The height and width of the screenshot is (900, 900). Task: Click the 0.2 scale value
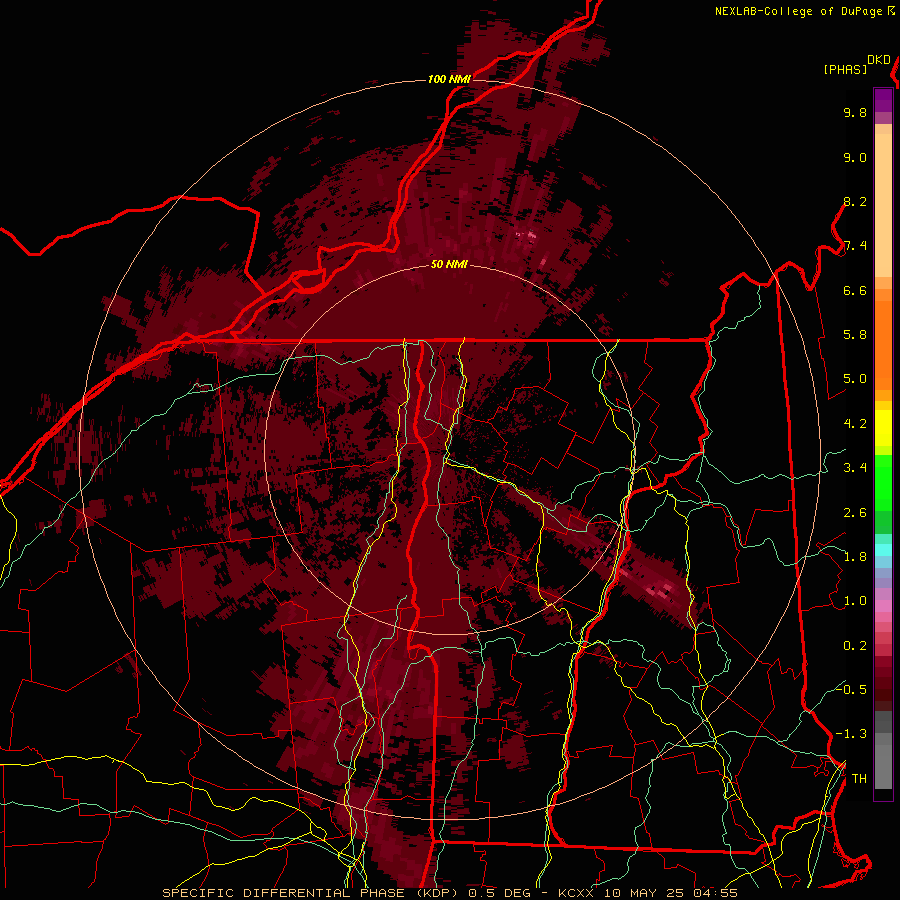coord(855,646)
